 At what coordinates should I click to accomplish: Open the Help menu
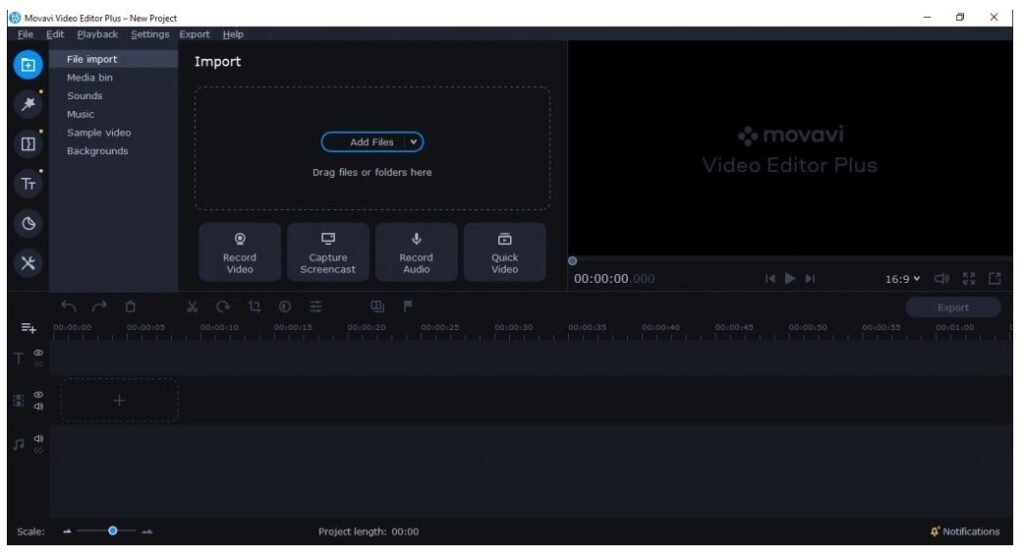[x=232, y=34]
